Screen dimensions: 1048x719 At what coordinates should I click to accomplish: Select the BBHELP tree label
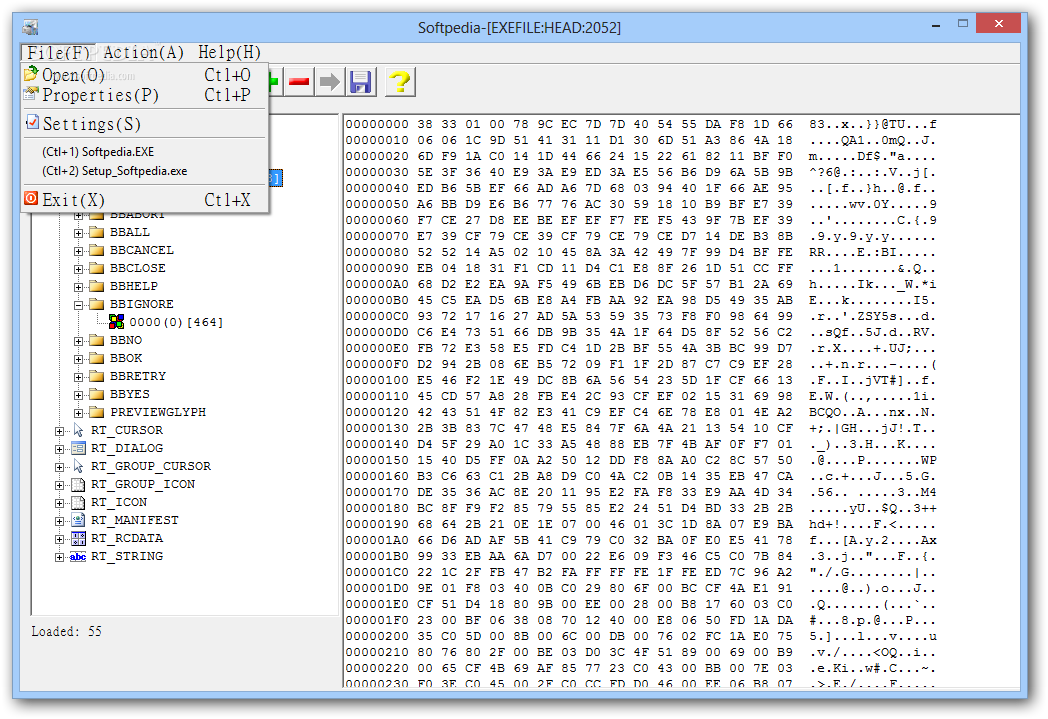click(x=134, y=286)
